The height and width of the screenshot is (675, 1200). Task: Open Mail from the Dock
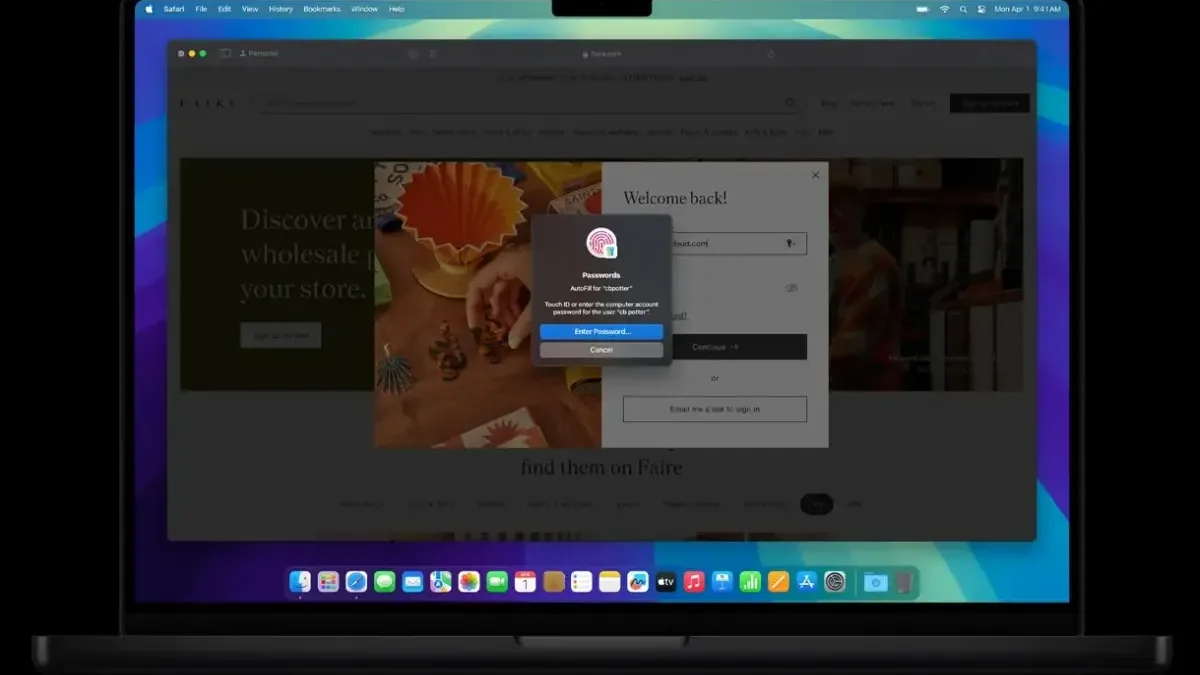click(x=412, y=581)
